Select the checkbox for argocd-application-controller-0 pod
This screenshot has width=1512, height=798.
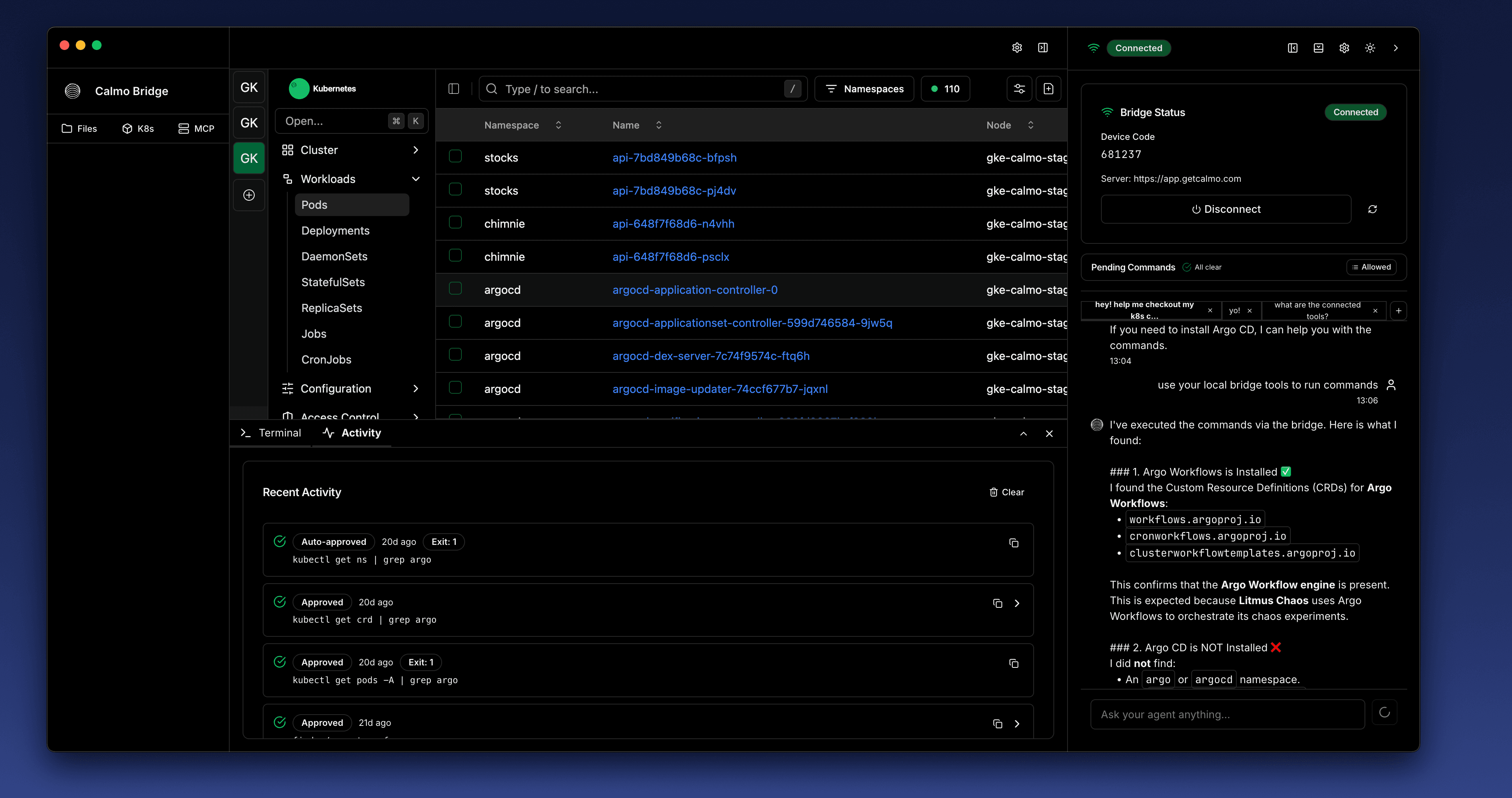pyautogui.click(x=456, y=289)
